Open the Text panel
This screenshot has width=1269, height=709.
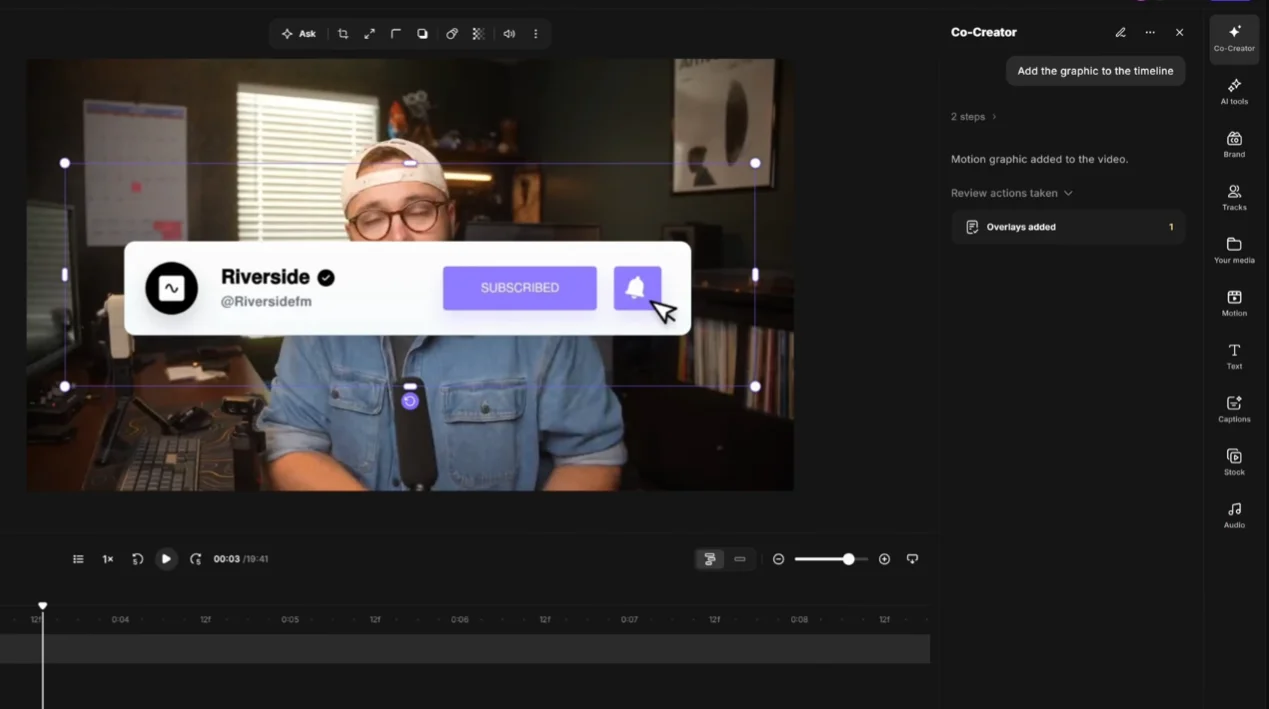tap(1234, 357)
